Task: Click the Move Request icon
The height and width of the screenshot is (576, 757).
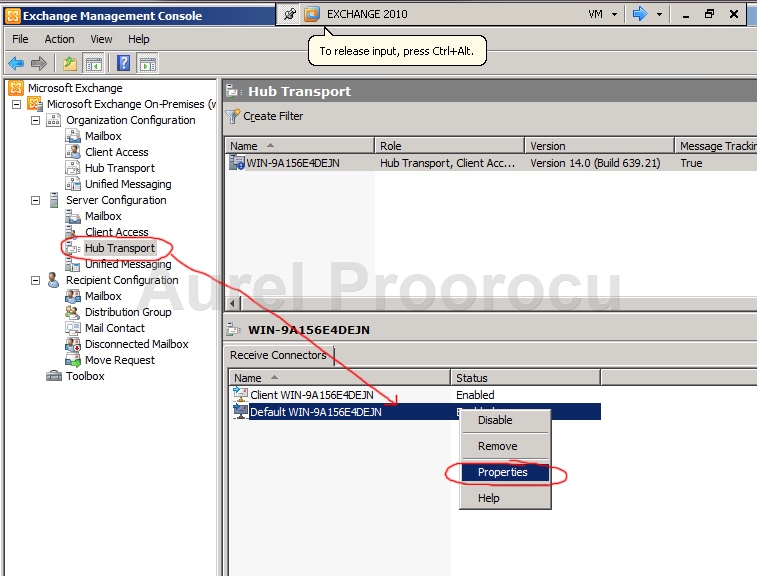Action: coord(72,360)
